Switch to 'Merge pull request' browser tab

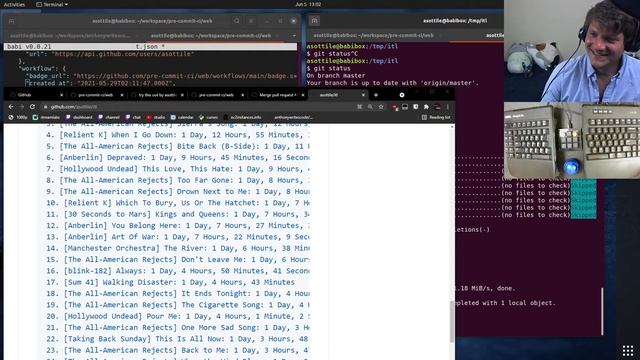click(x=278, y=95)
